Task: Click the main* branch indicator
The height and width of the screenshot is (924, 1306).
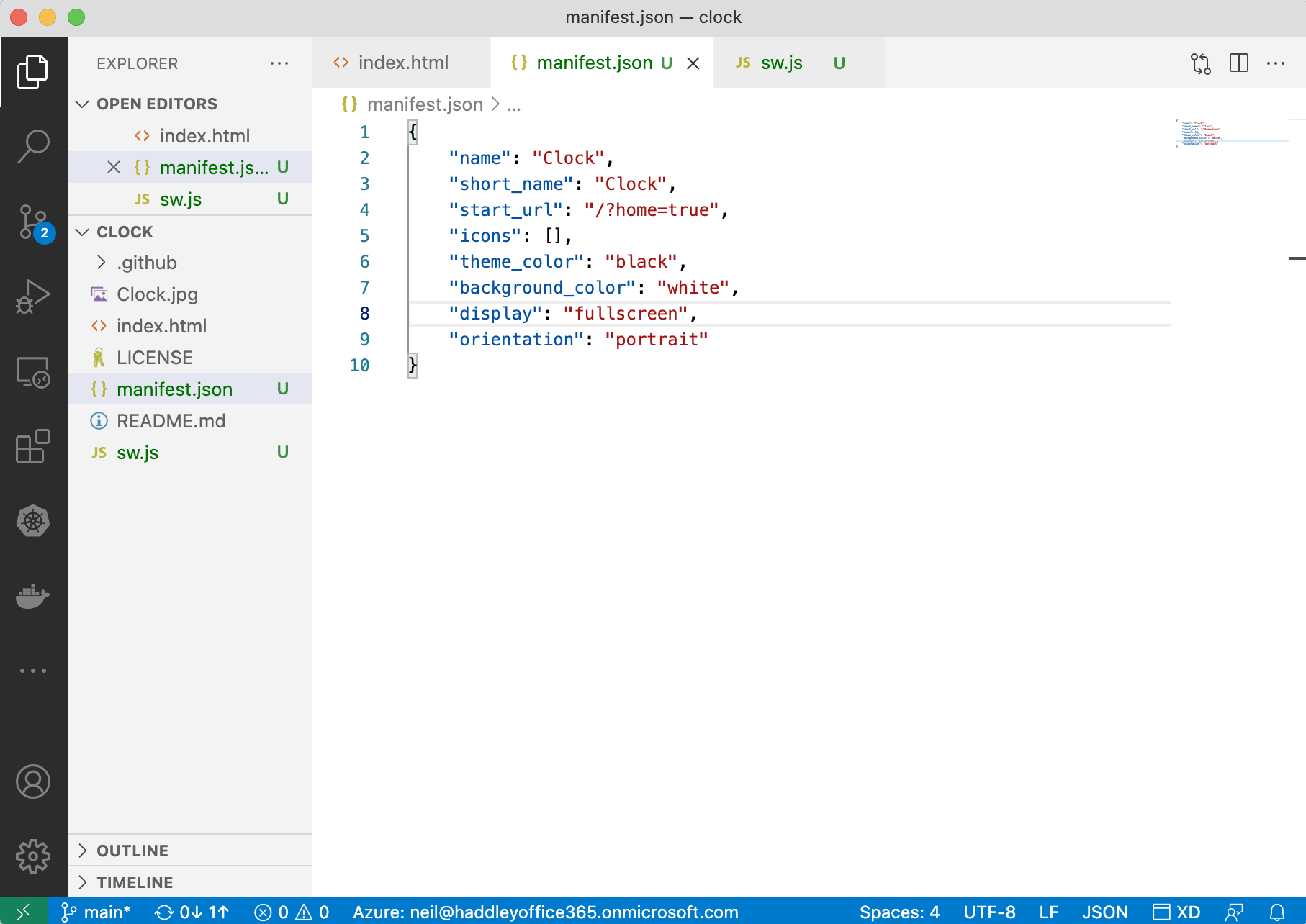Action: point(97,912)
